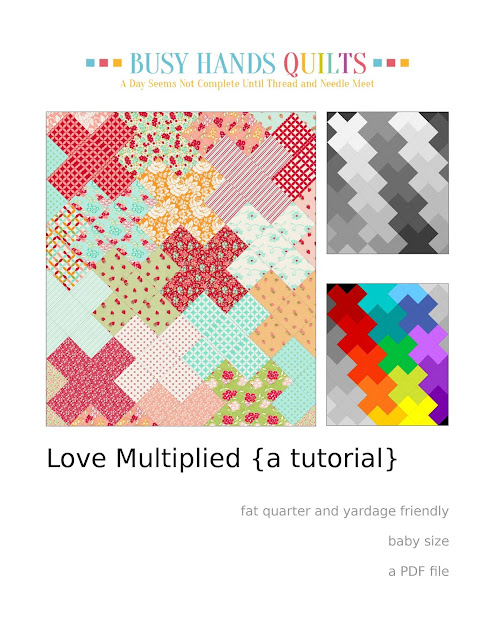Click the fat quarter and yardage friendly text
495x640 pixels.
click(344, 511)
